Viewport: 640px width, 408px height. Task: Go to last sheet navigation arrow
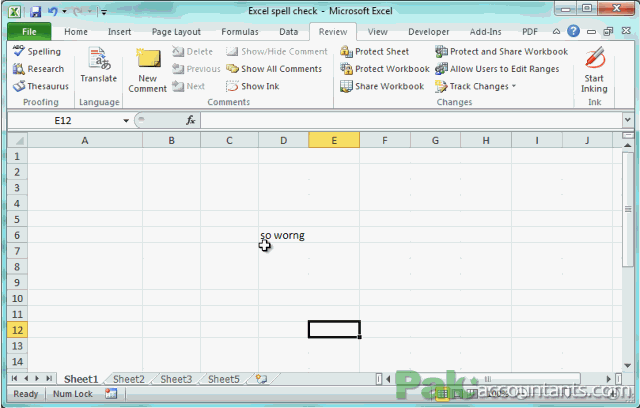49,379
